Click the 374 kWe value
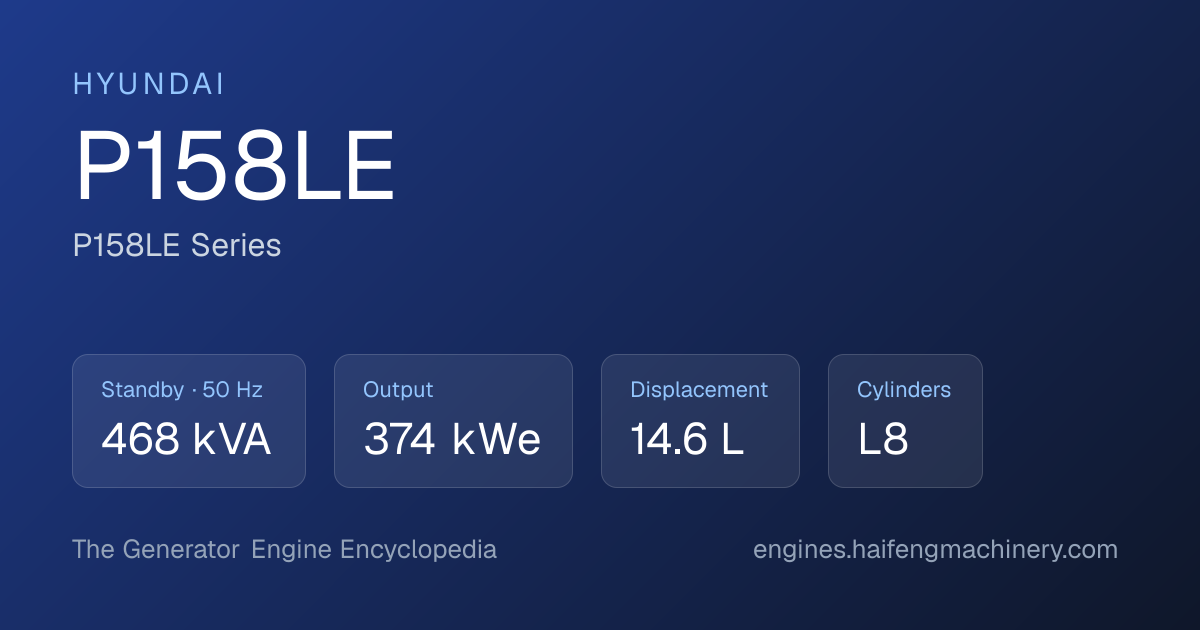Screen dimensions: 1200x630 click(x=452, y=440)
